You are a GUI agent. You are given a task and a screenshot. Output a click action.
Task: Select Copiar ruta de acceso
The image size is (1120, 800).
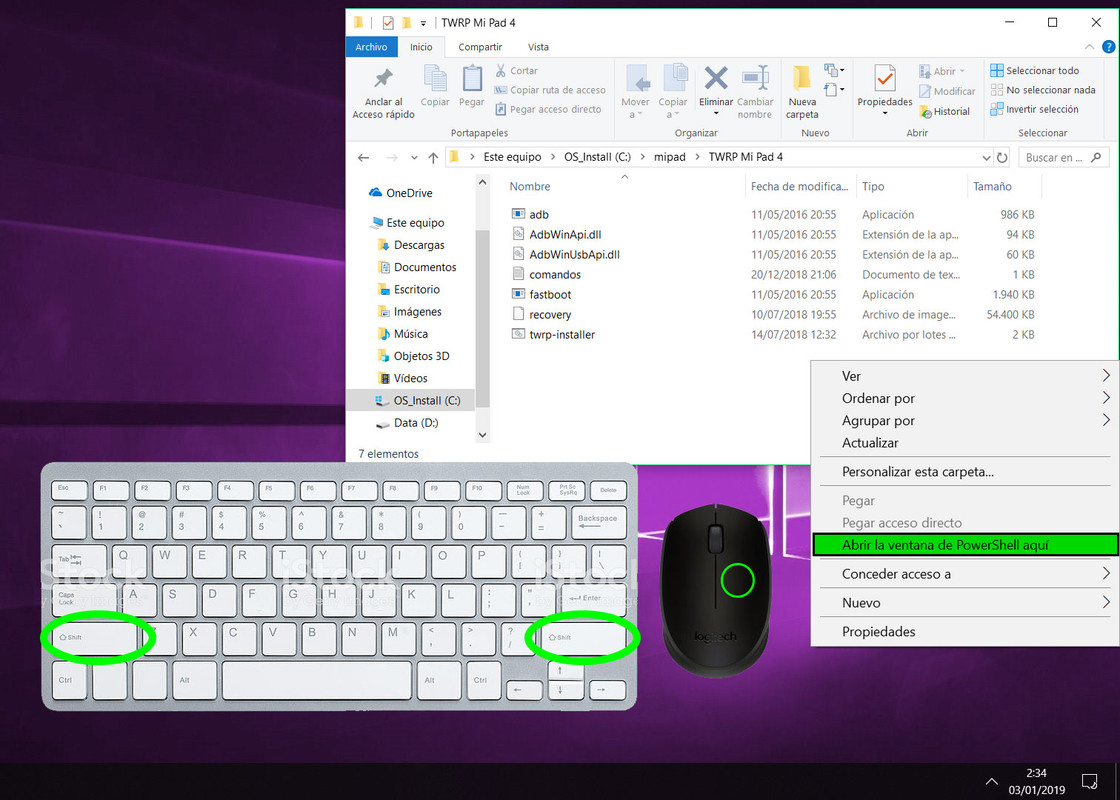point(550,90)
